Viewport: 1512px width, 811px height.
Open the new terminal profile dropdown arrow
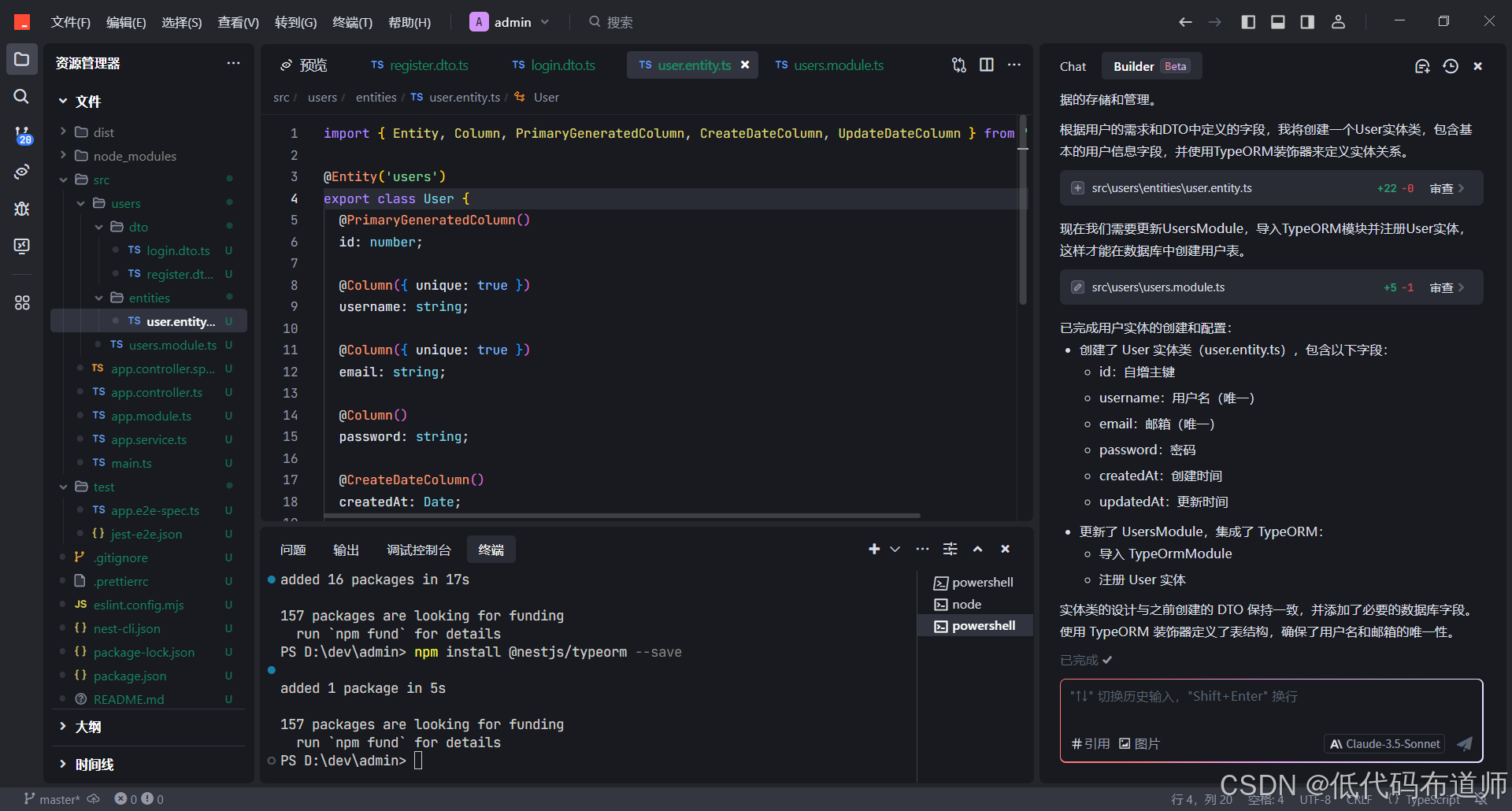(x=895, y=549)
